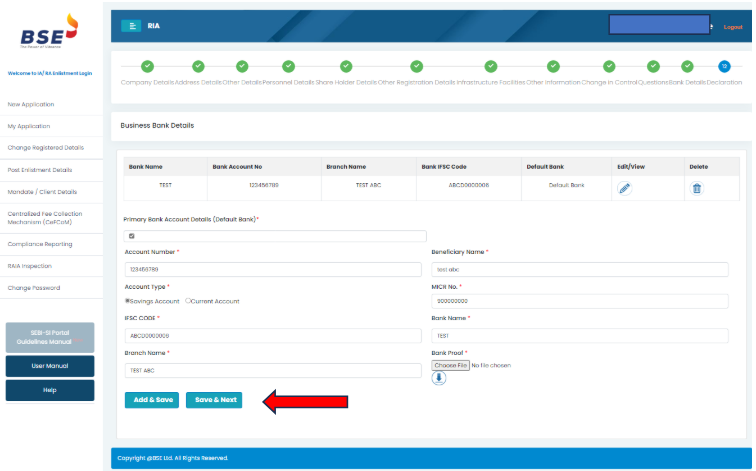Toggle the Primary Bank Account default checkbox
The image size is (756, 471).
pos(132,236)
